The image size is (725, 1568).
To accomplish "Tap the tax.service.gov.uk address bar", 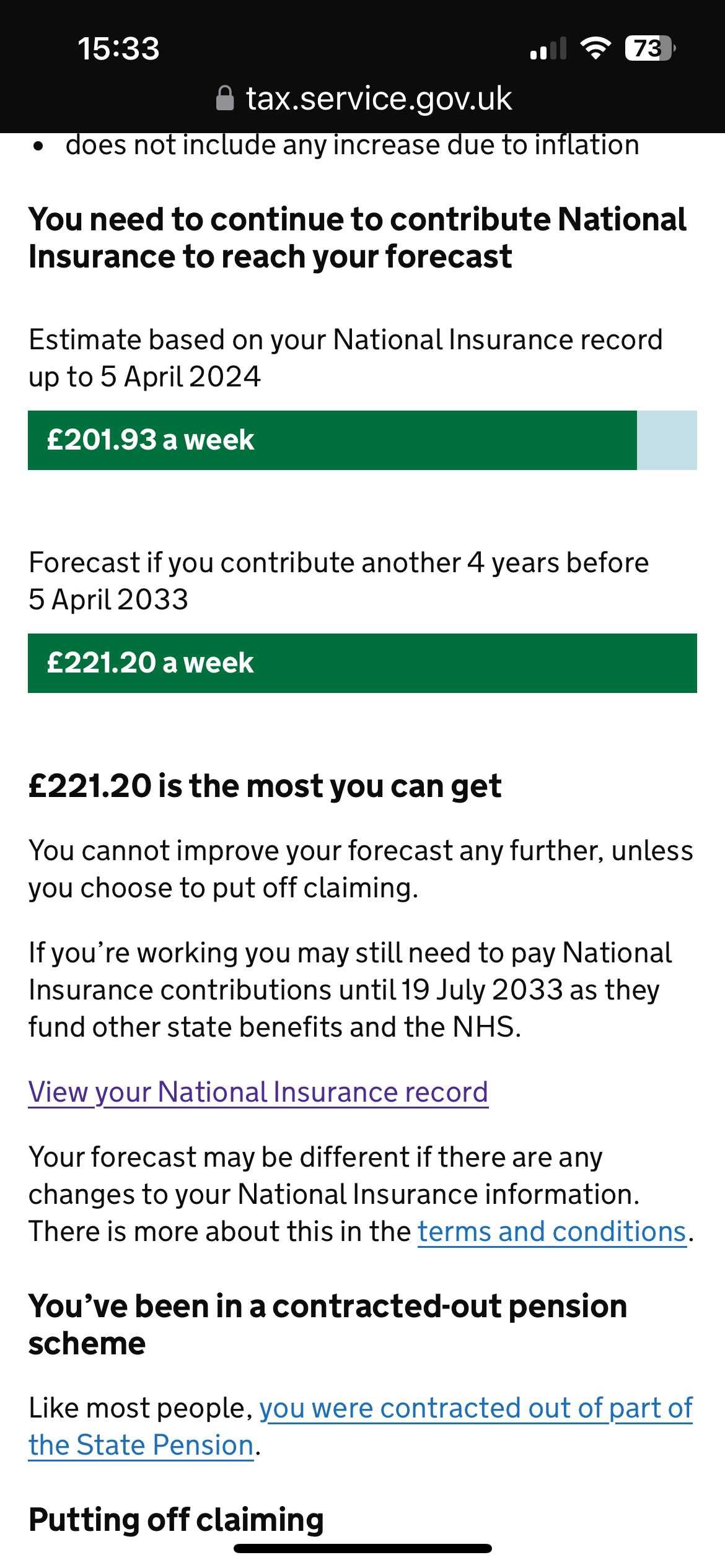I will click(x=364, y=98).
